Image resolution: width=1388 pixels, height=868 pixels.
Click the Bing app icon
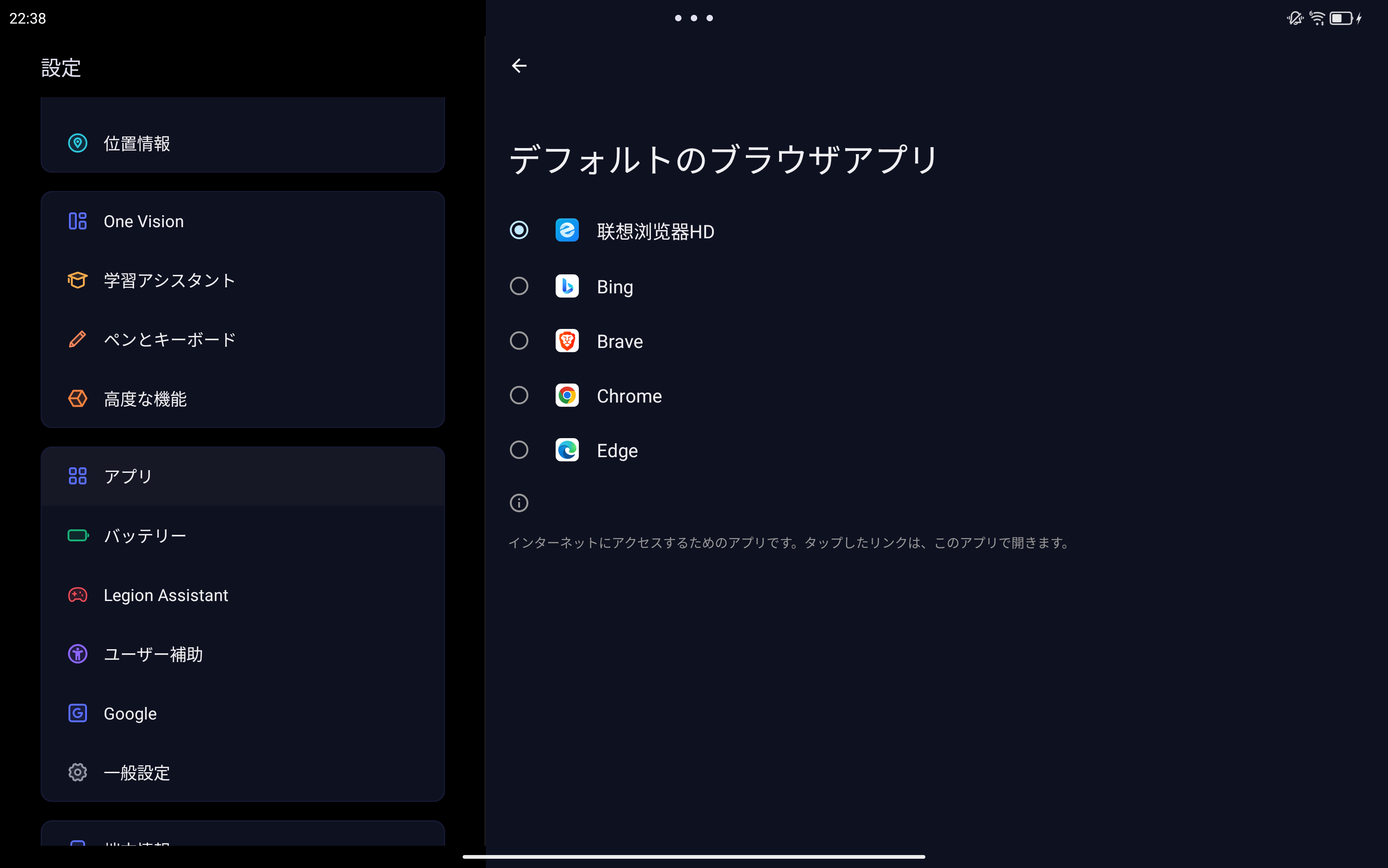coord(567,286)
